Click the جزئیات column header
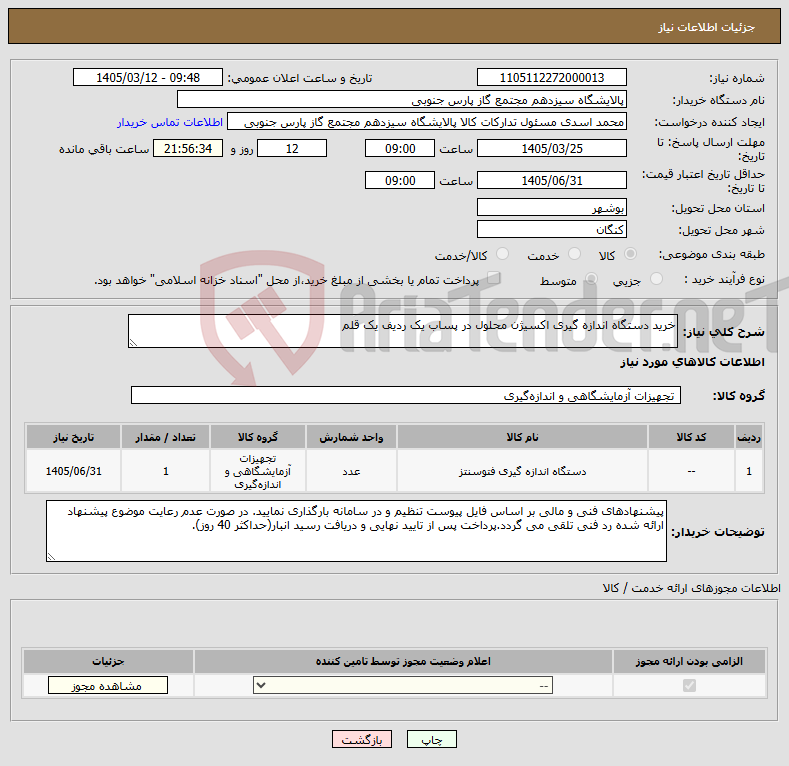The image size is (789, 766). point(108,661)
